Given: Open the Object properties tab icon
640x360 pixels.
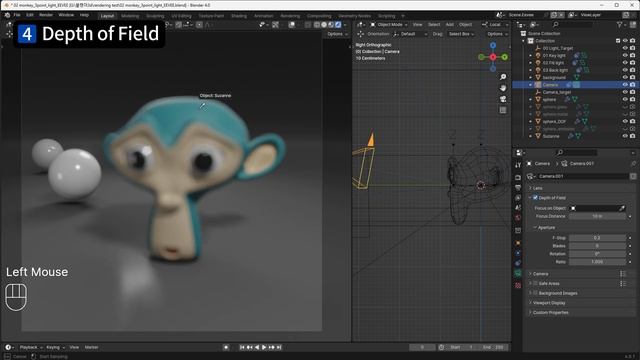Looking at the screenshot, I should click(x=518, y=243).
